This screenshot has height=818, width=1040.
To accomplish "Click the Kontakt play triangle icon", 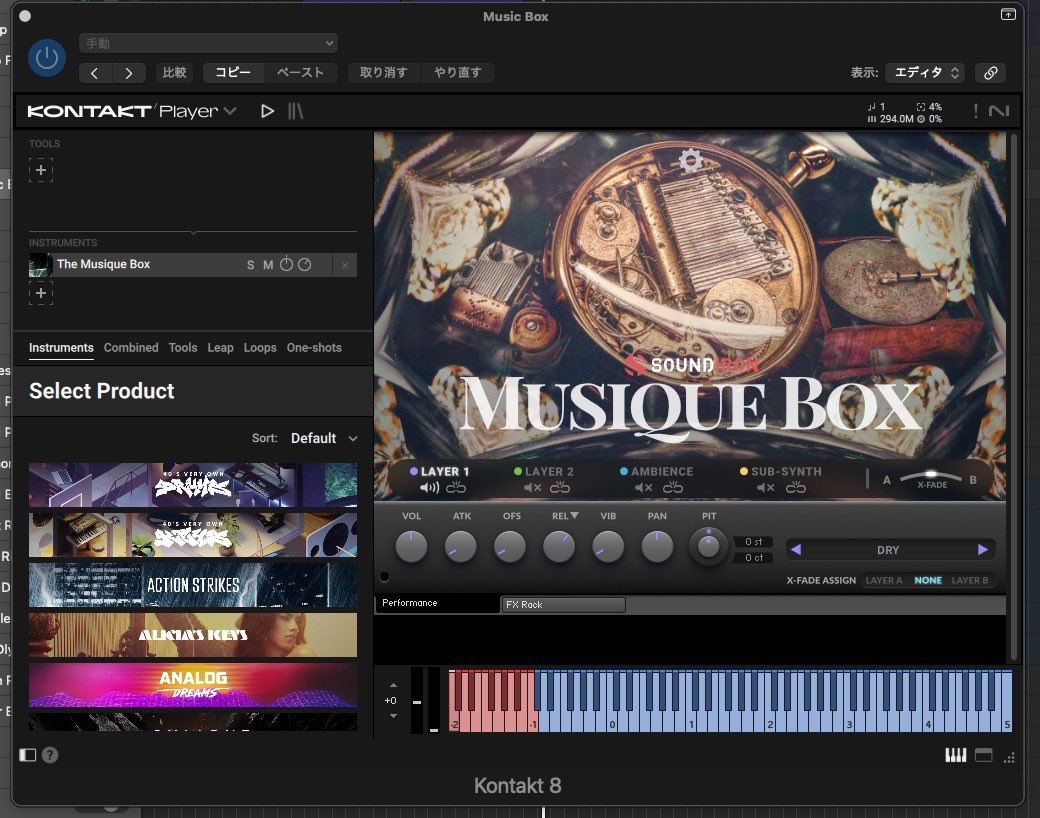I will pyautogui.click(x=267, y=111).
